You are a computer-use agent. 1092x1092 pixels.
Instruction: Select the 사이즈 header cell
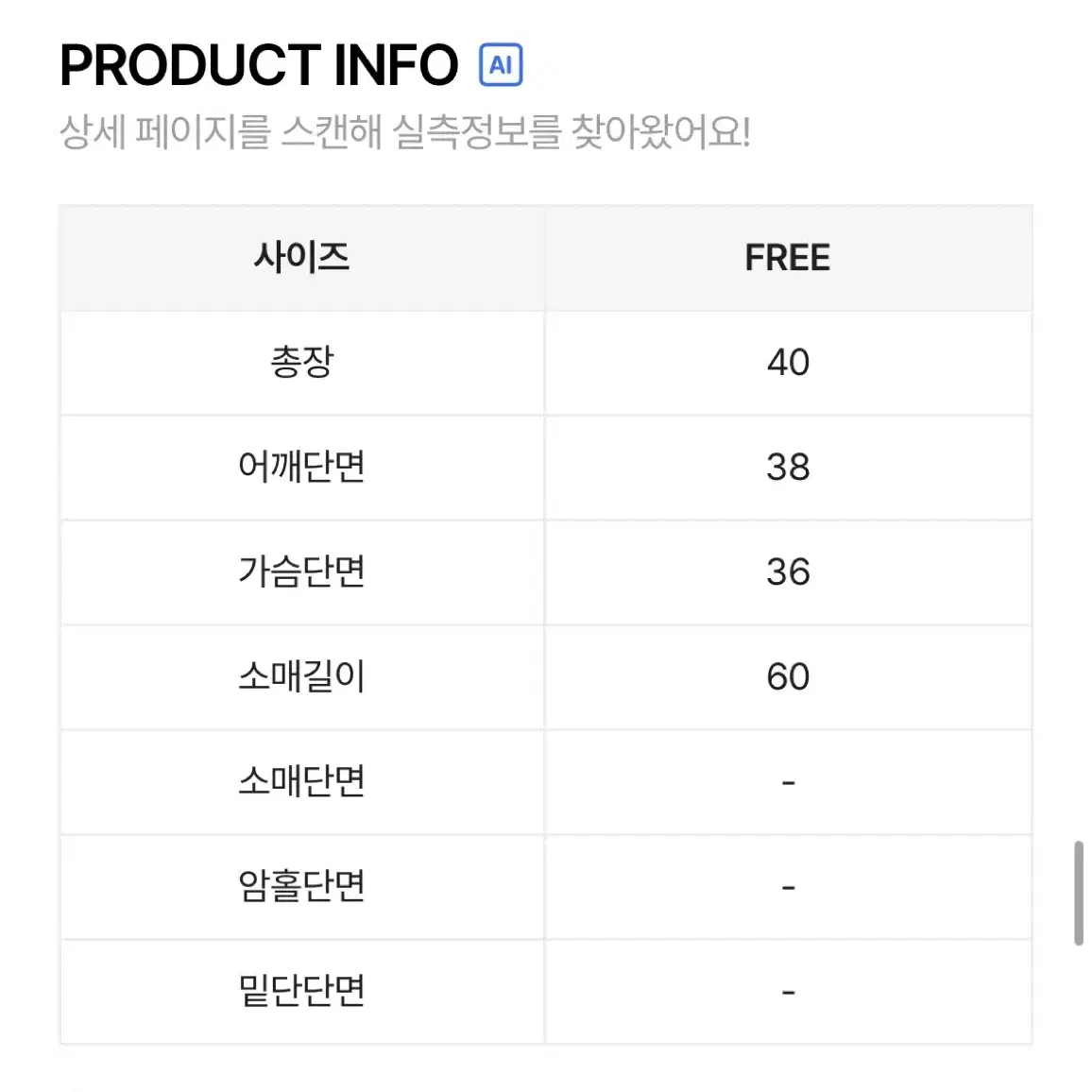pos(301,258)
